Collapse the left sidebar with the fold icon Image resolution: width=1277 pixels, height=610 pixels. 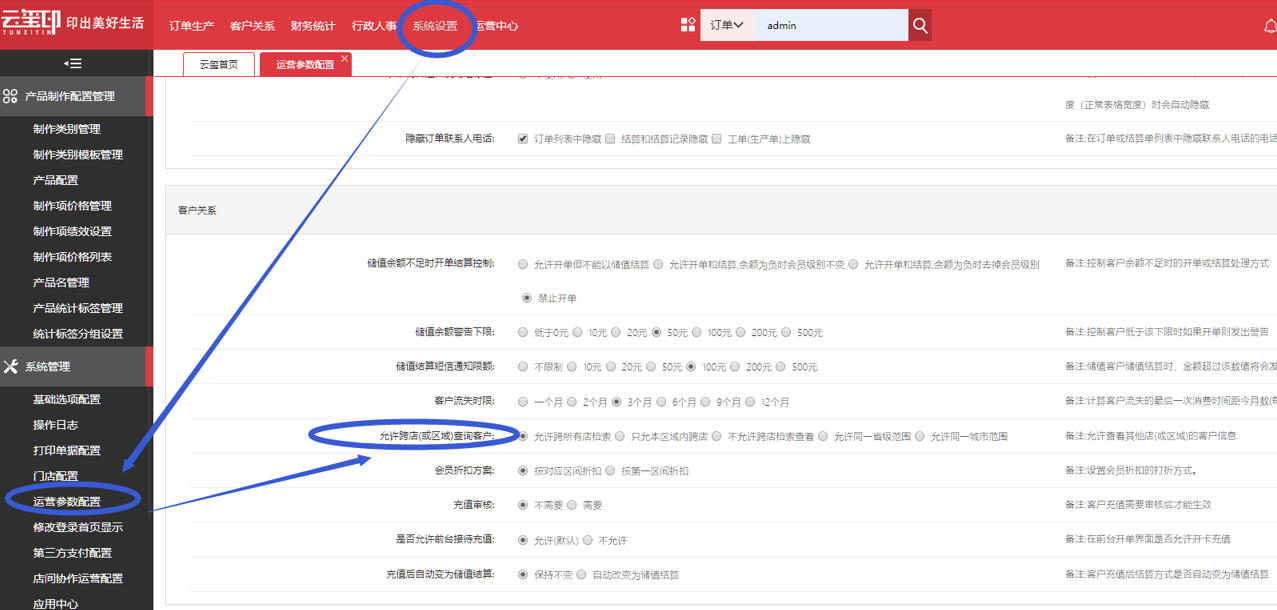tap(72, 63)
